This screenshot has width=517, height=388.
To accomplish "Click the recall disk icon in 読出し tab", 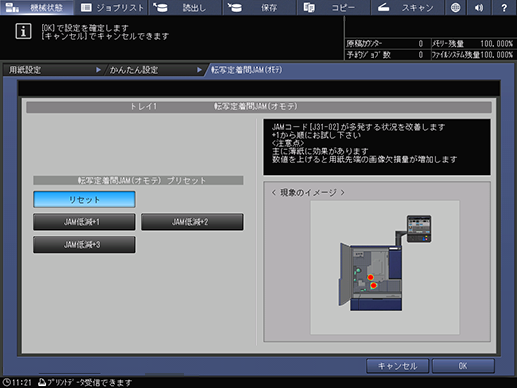I will [x=161, y=7].
